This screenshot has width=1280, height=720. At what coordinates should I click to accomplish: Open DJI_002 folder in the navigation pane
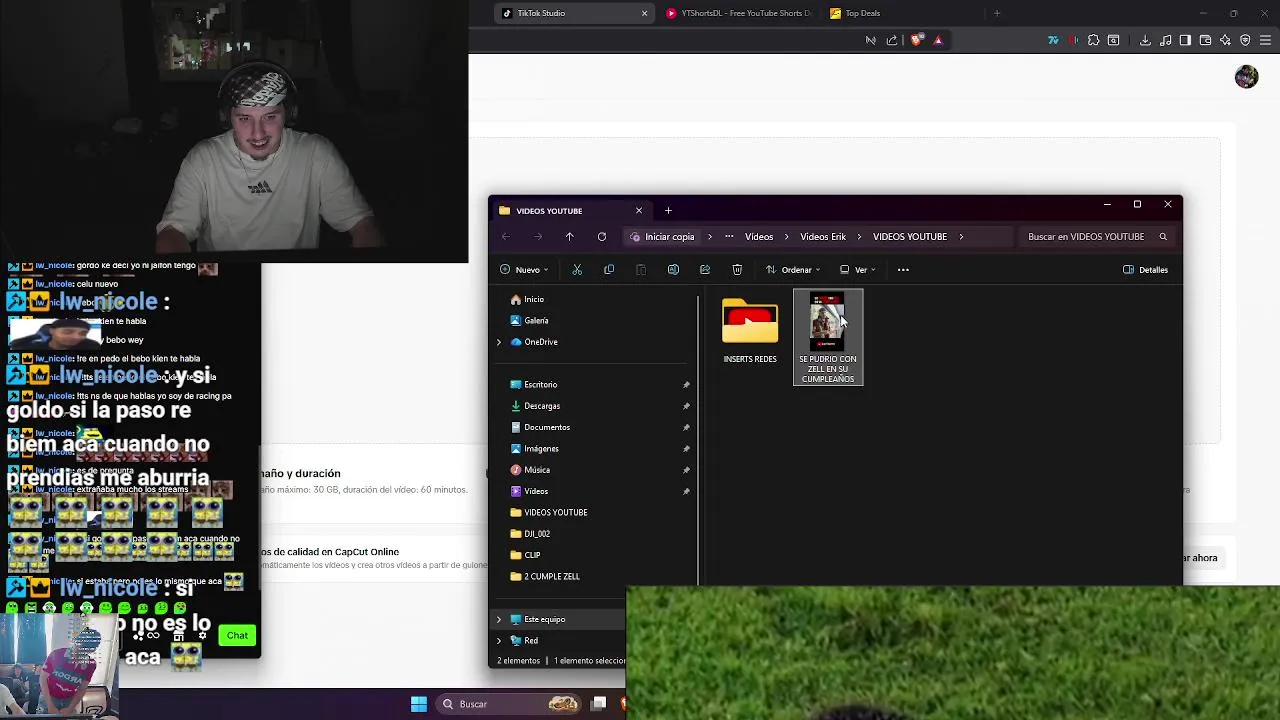537,533
